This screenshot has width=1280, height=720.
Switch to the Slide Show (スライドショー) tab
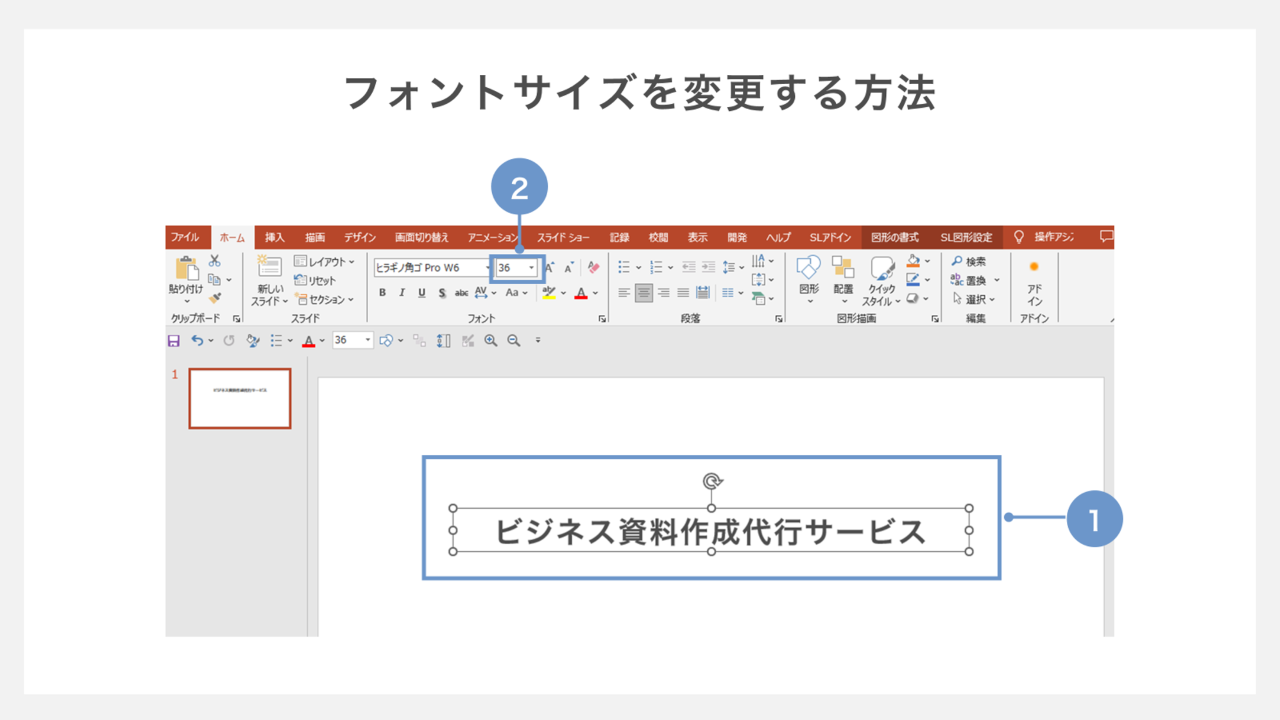pyautogui.click(x=563, y=238)
